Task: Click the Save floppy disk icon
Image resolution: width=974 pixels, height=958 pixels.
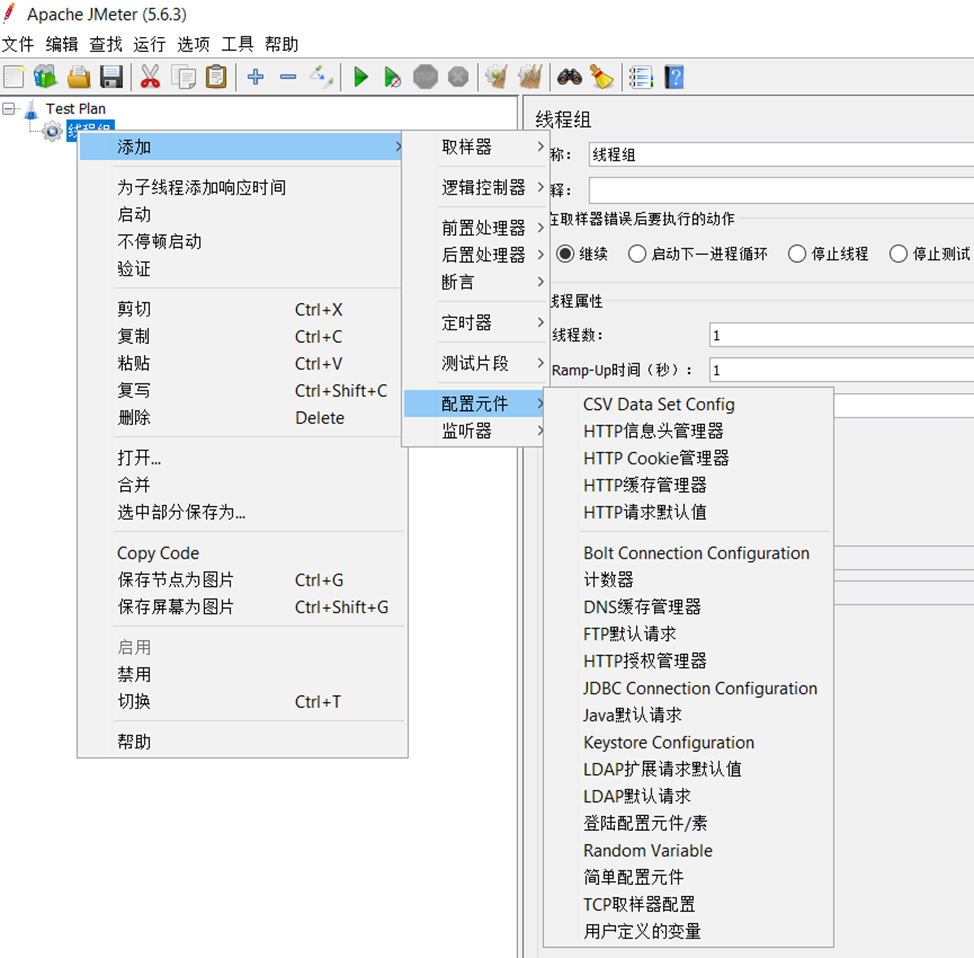Action: [x=111, y=77]
